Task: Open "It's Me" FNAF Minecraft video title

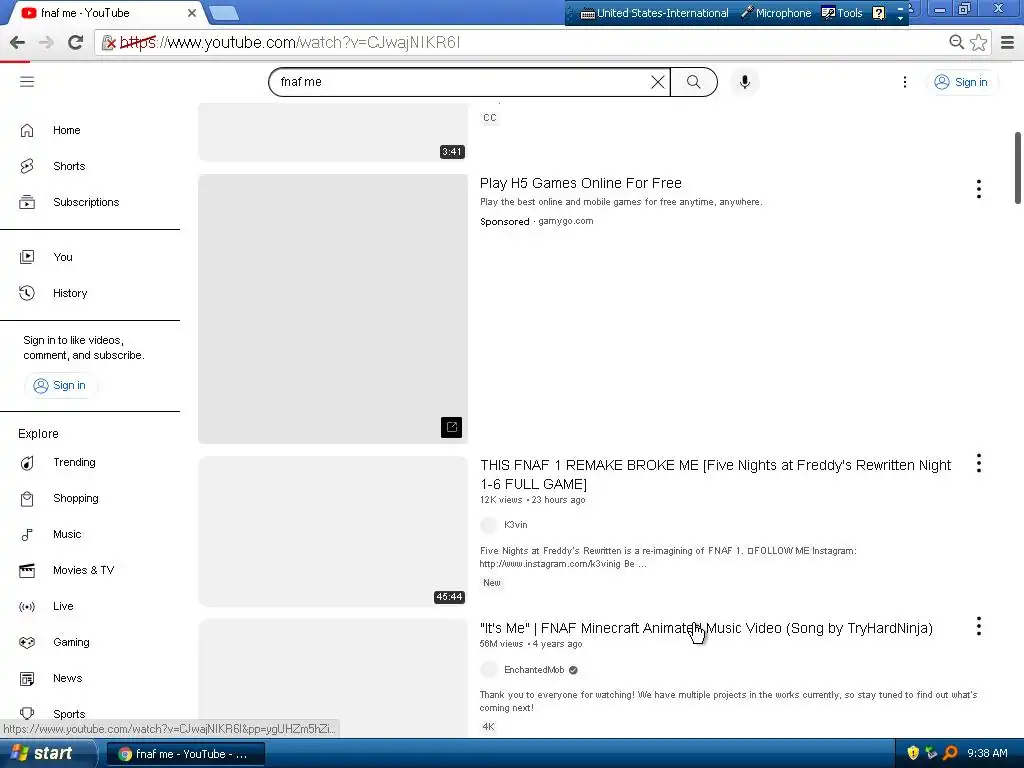Action: 706,628
